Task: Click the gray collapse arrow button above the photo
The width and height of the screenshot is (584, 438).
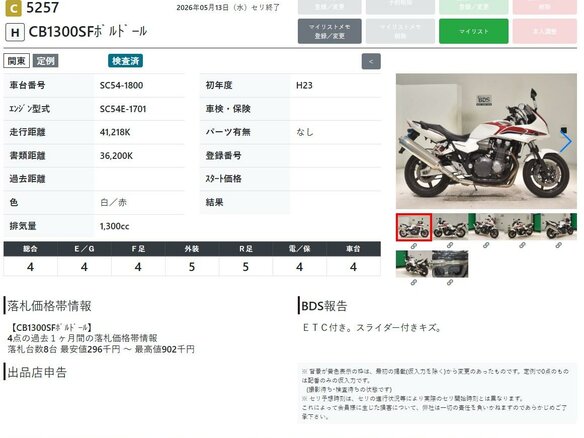Action: point(371,61)
